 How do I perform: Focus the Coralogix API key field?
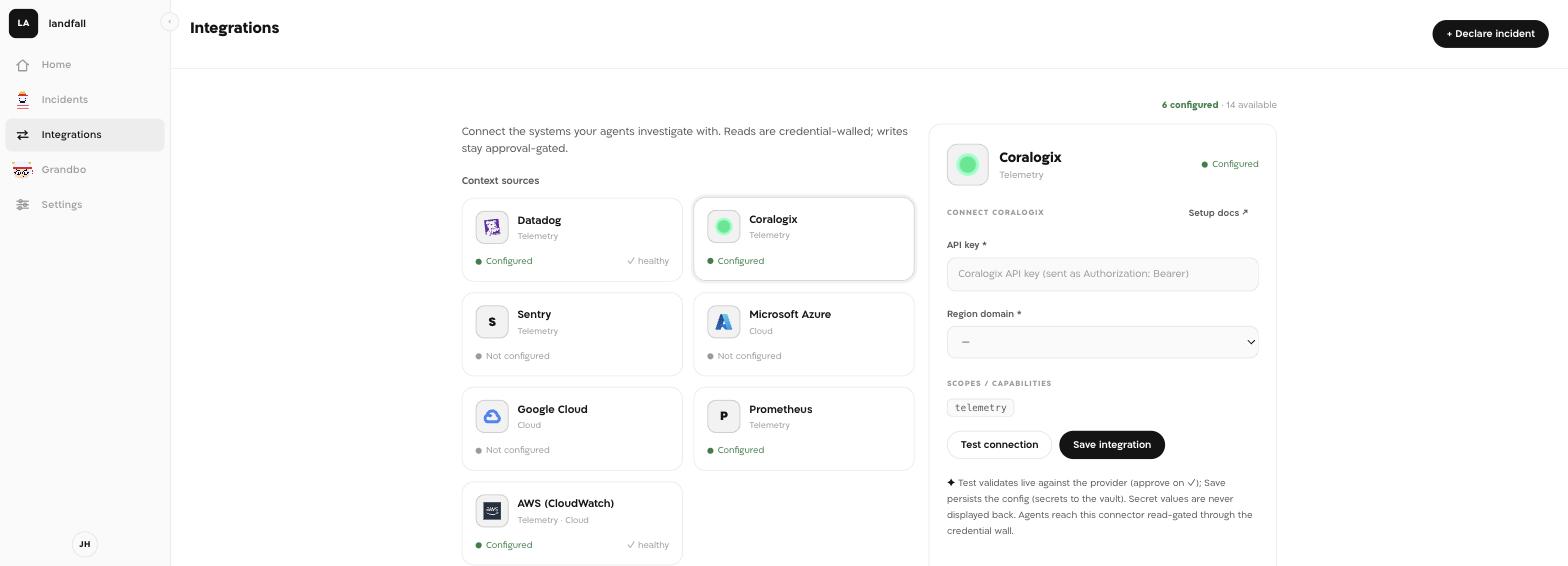point(1102,274)
